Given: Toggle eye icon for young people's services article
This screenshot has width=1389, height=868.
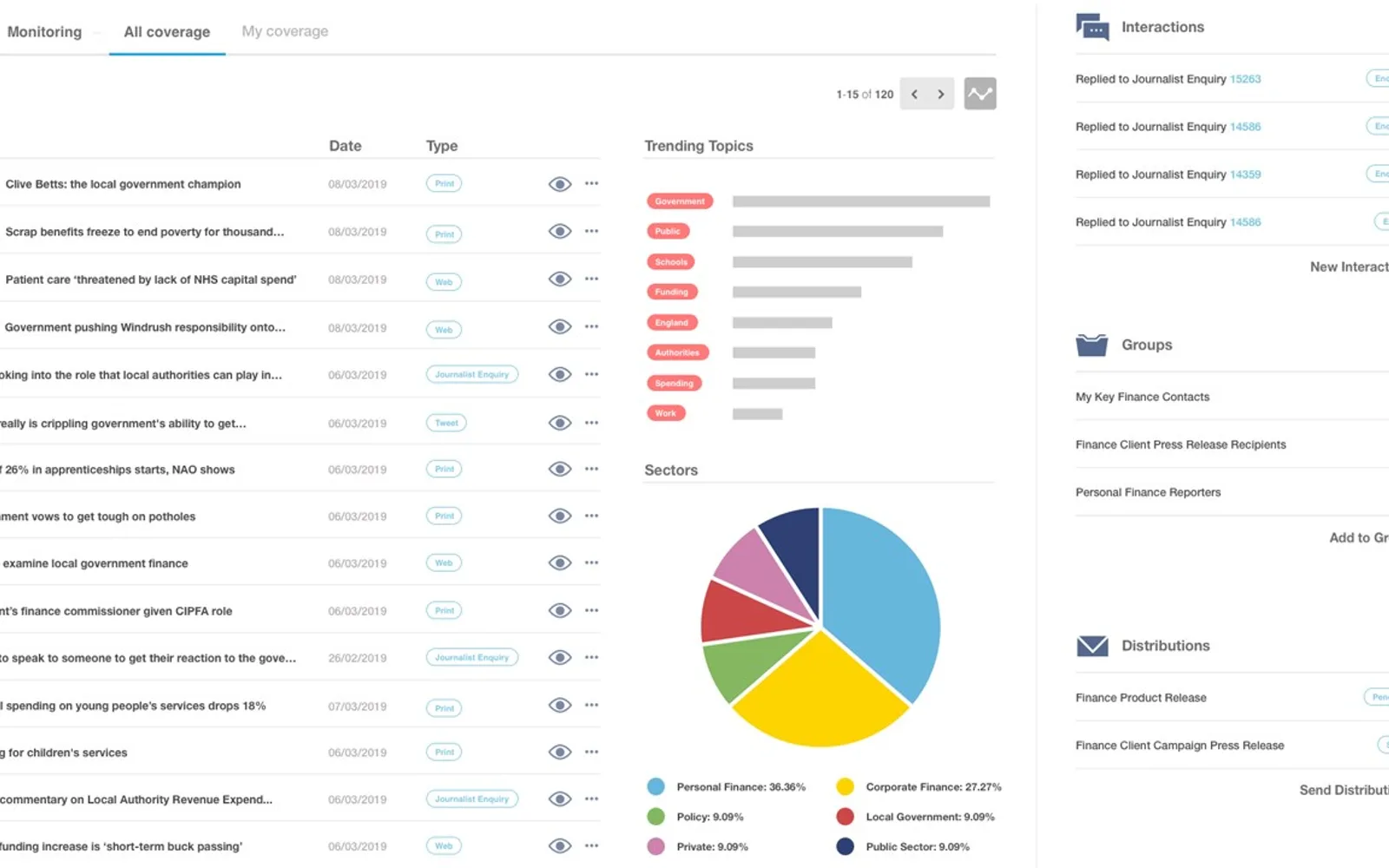Looking at the screenshot, I should [560, 706].
